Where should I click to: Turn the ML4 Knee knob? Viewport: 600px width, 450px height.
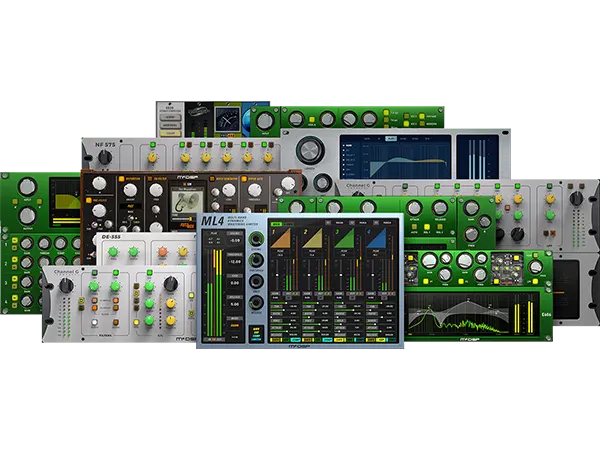pos(256,282)
